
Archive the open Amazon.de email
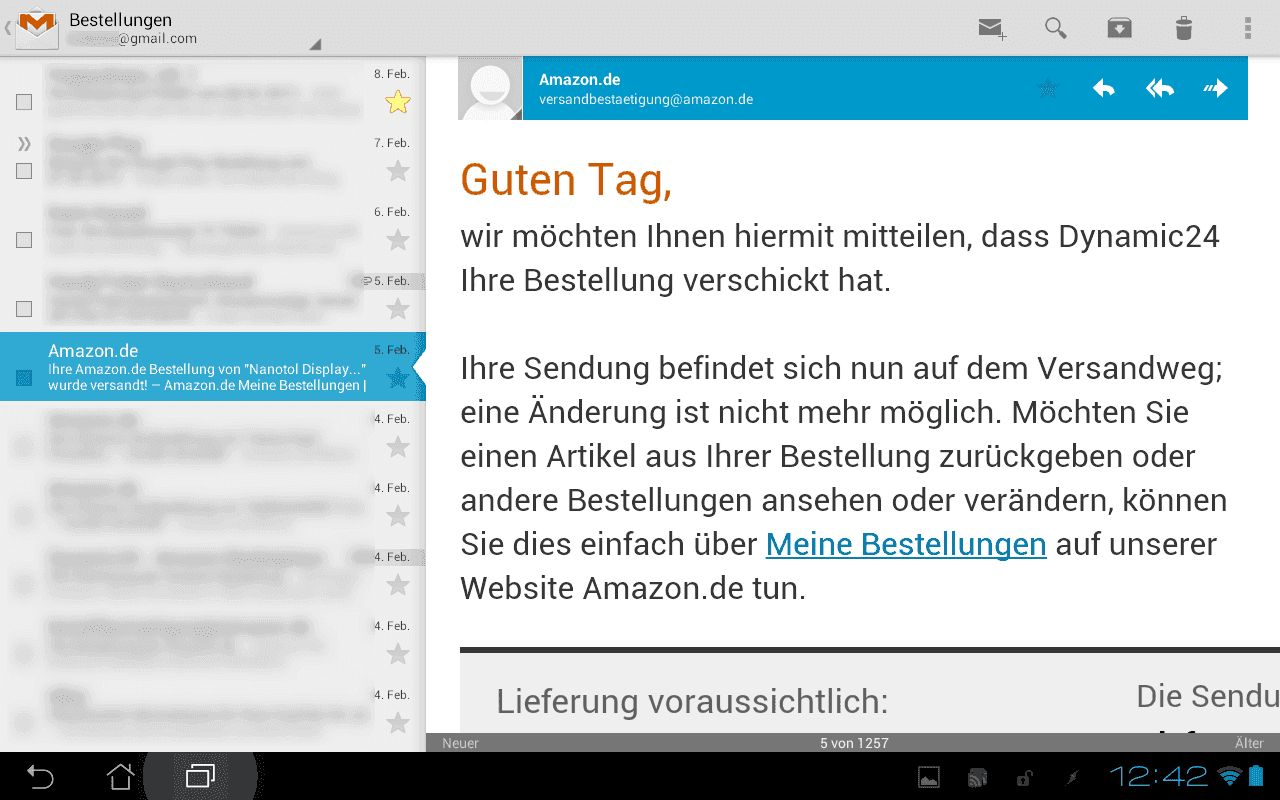pyautogui.click(x=1119, y=28)
